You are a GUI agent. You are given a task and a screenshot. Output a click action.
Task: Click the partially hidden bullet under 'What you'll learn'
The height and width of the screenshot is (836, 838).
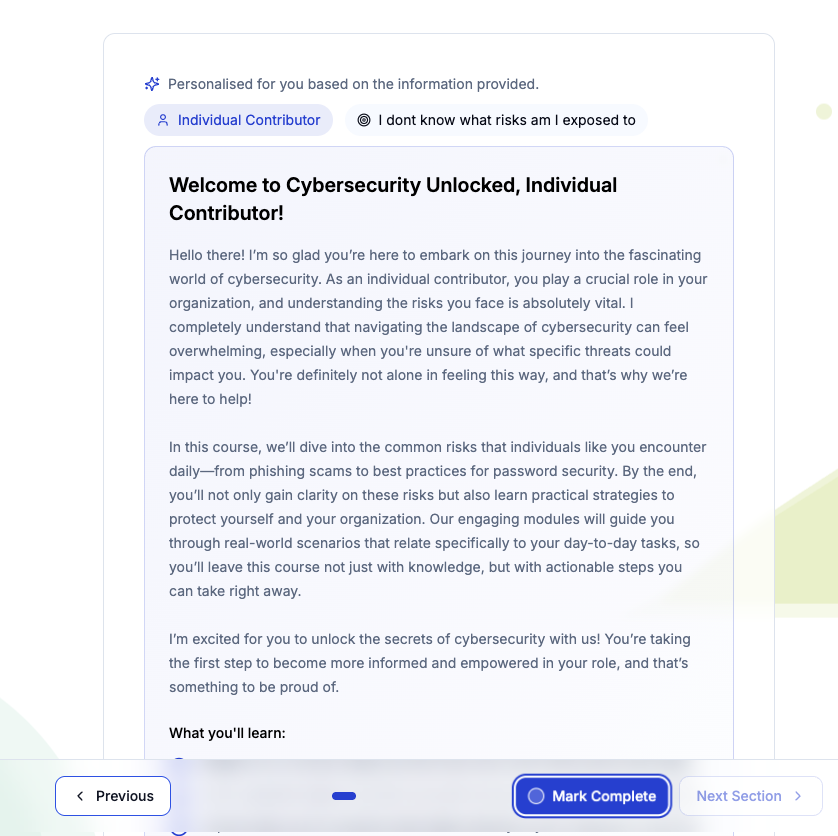point(179,760)
